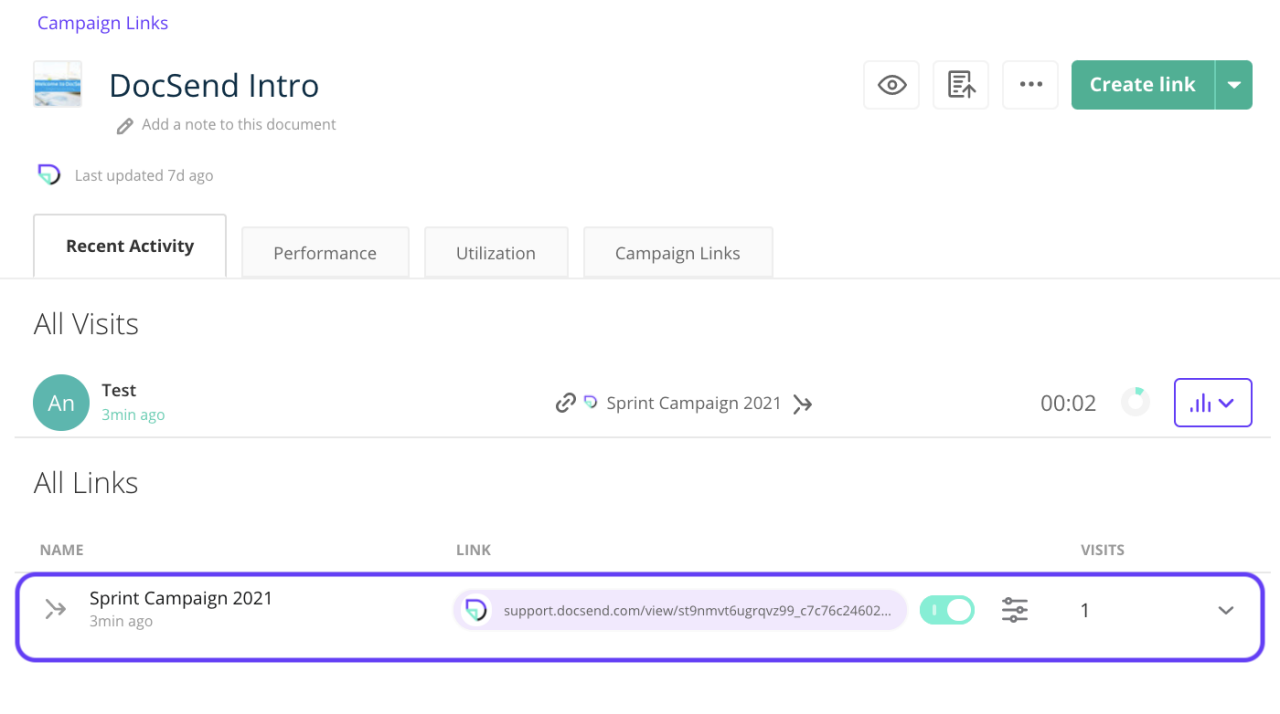Viewport: 1280px width, 714px height.
Task: Click the DocSend Intro document thumbnail
Action: (x=57, y=84)
